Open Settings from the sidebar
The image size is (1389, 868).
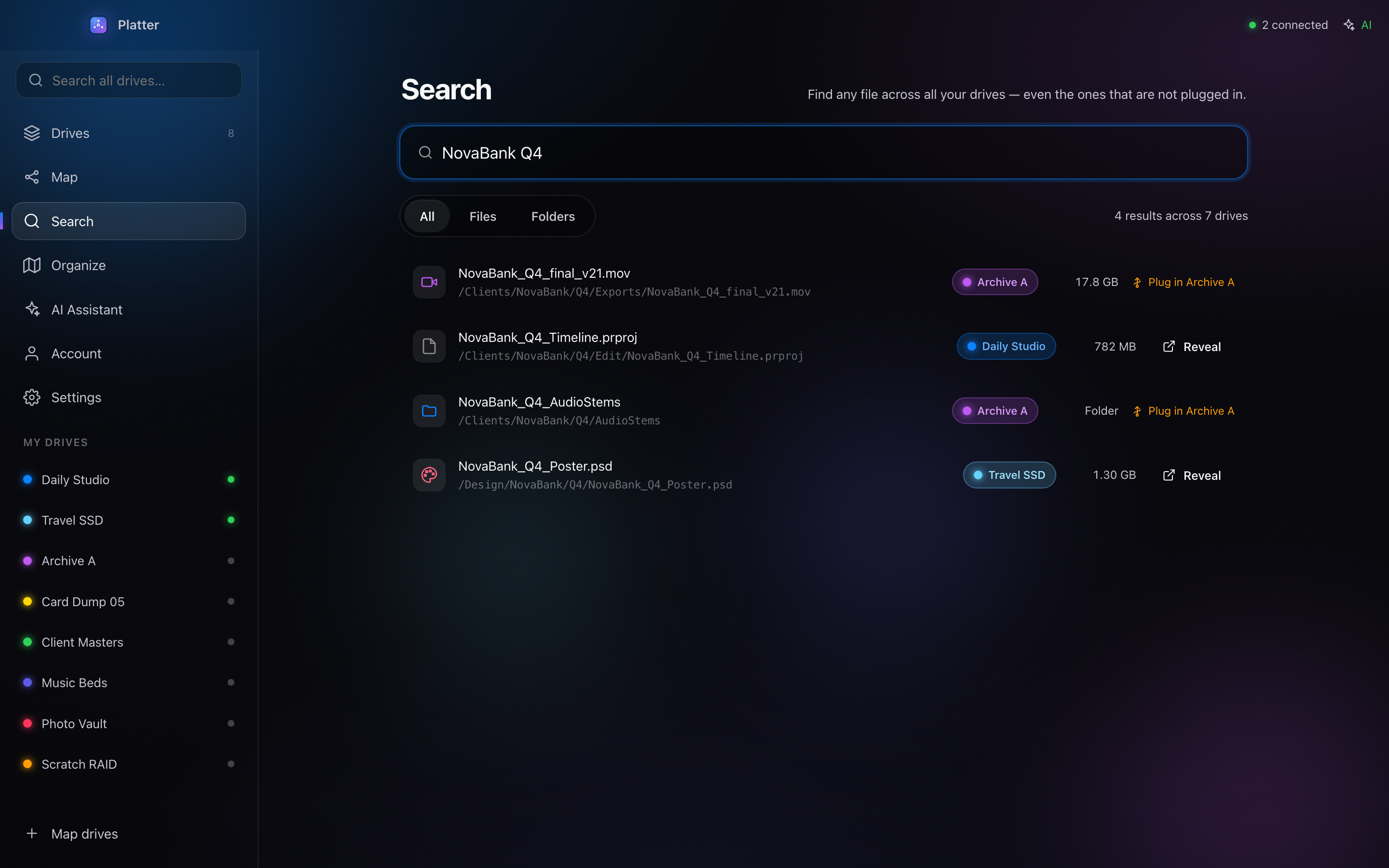click(x=129, y=397)
